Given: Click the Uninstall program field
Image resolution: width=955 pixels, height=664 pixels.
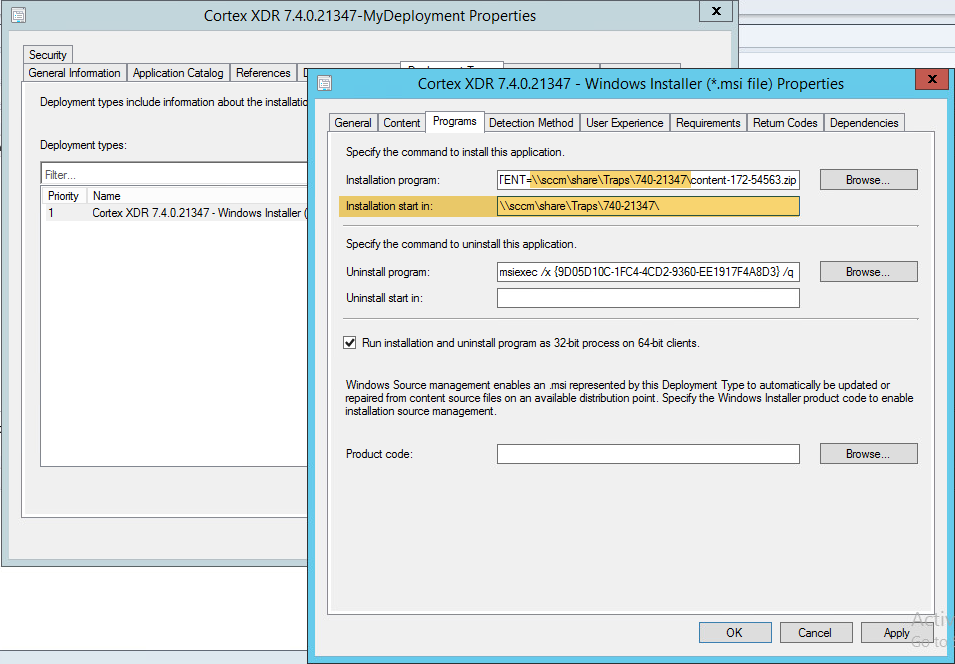Looking at the screenshot, I should coord(648,272).
